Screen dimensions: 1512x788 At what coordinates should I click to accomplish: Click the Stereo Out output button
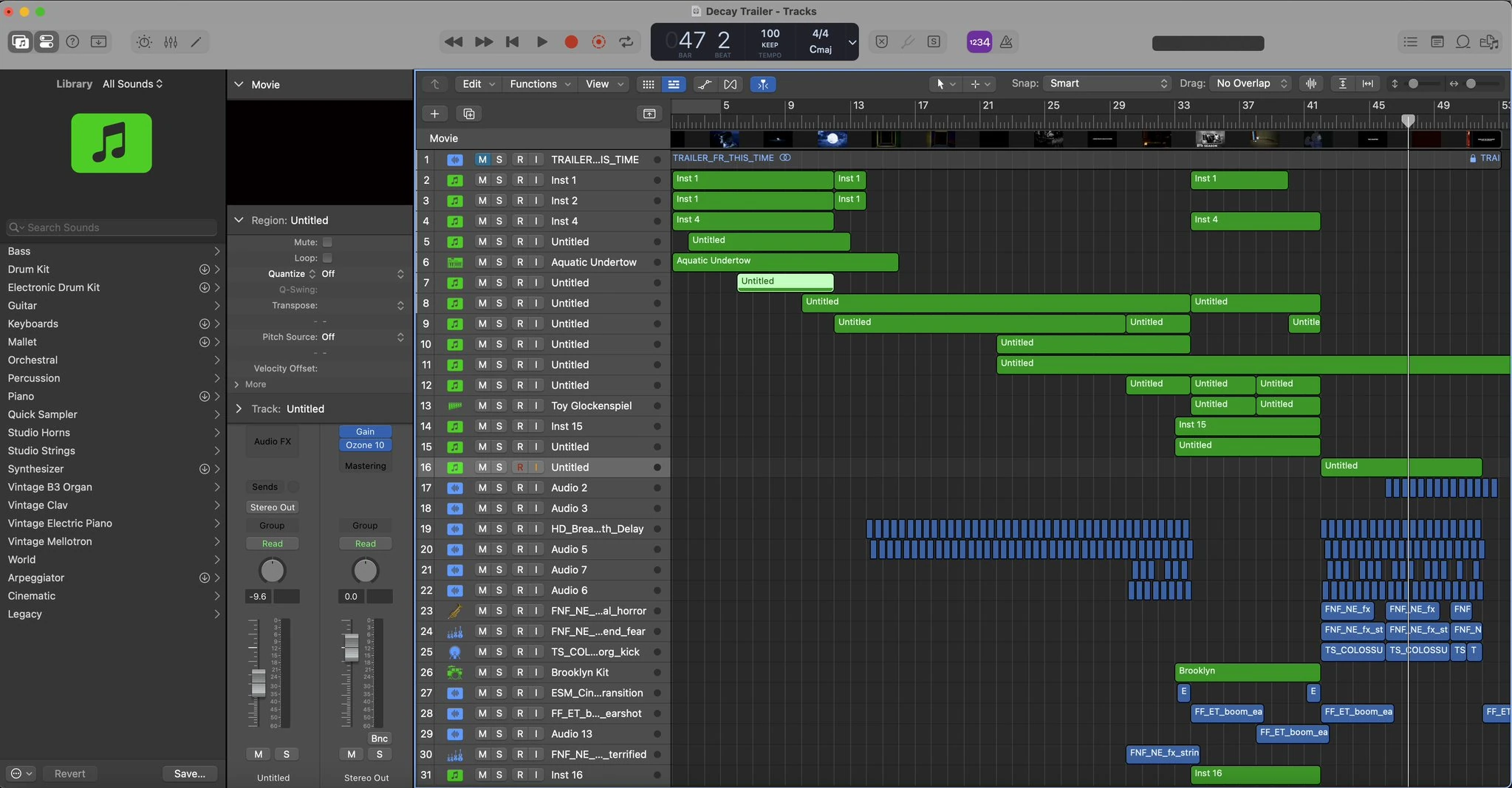pyautogui.click(x=272, y=507)
